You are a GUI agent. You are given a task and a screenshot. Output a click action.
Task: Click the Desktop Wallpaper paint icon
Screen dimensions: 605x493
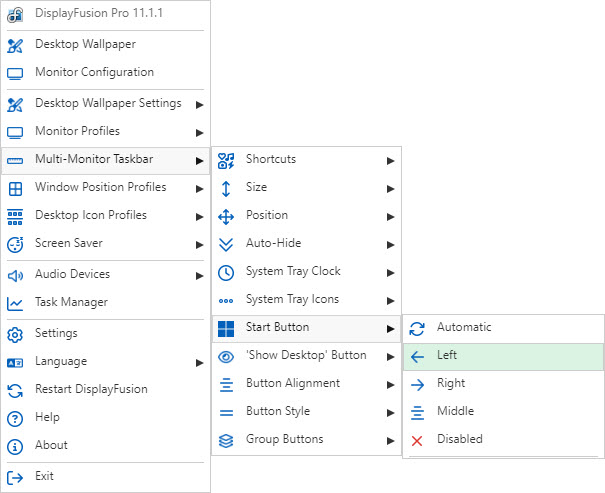[15, 46]
